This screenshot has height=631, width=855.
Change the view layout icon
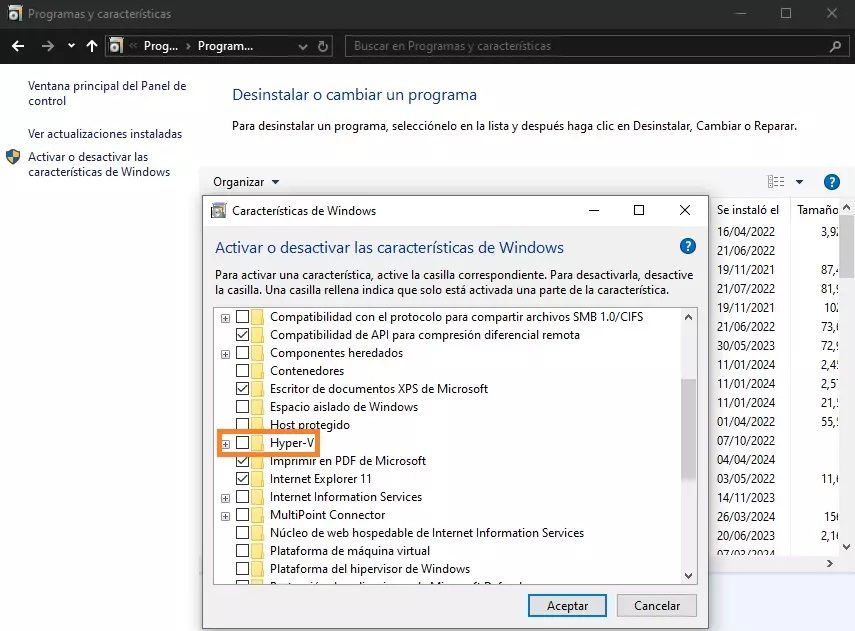[776, 182]
